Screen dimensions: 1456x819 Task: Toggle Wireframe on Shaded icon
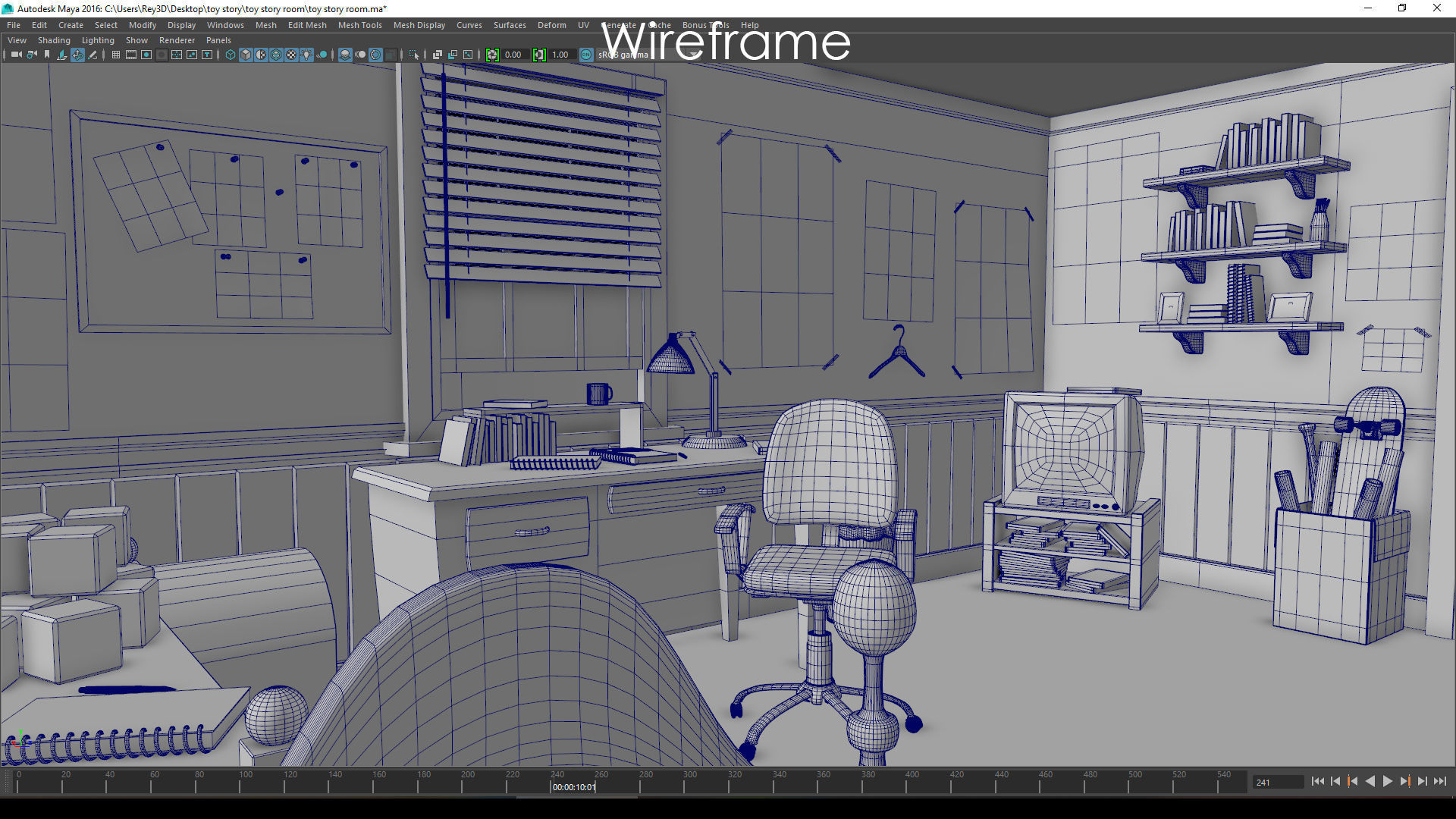(276, 55)
